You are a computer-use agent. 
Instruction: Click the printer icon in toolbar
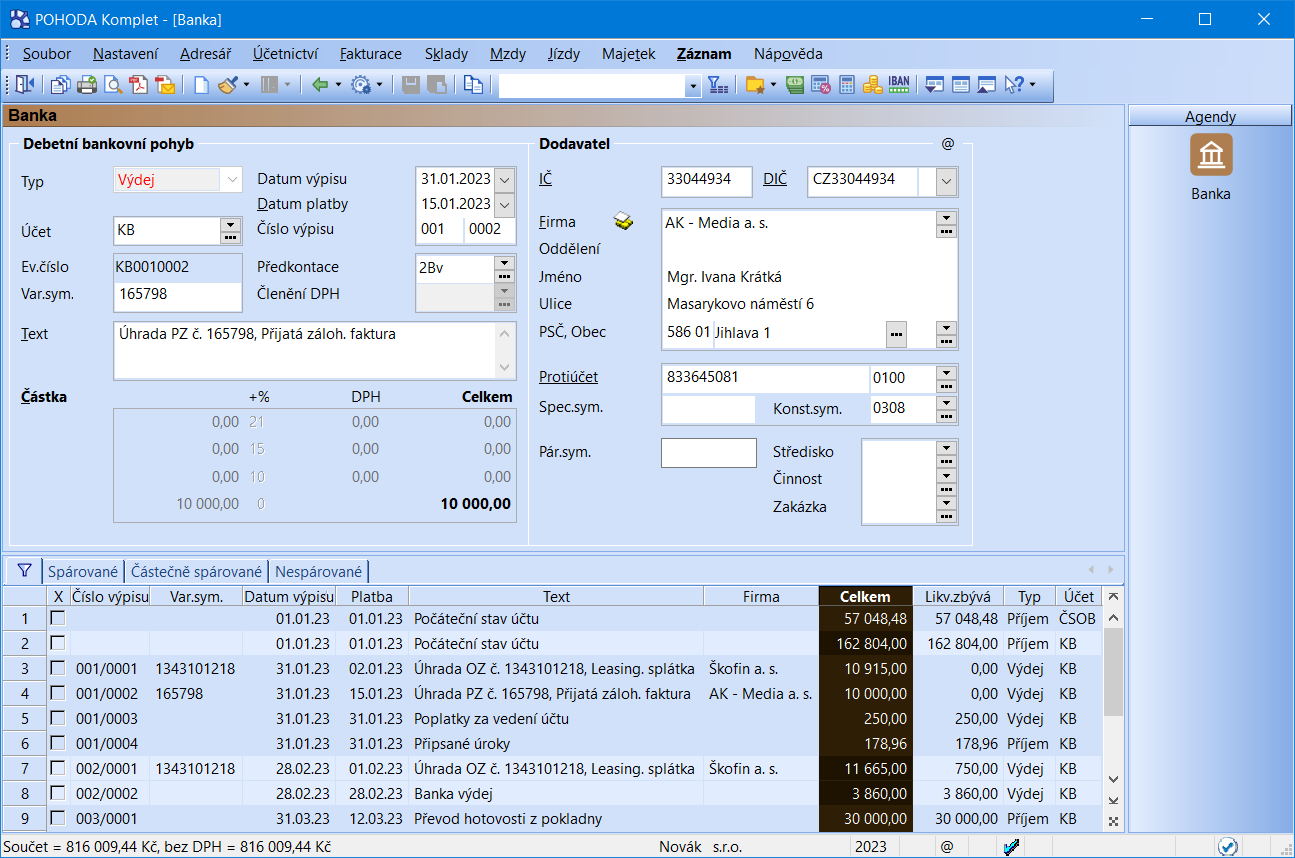click(x=87, y=85)
